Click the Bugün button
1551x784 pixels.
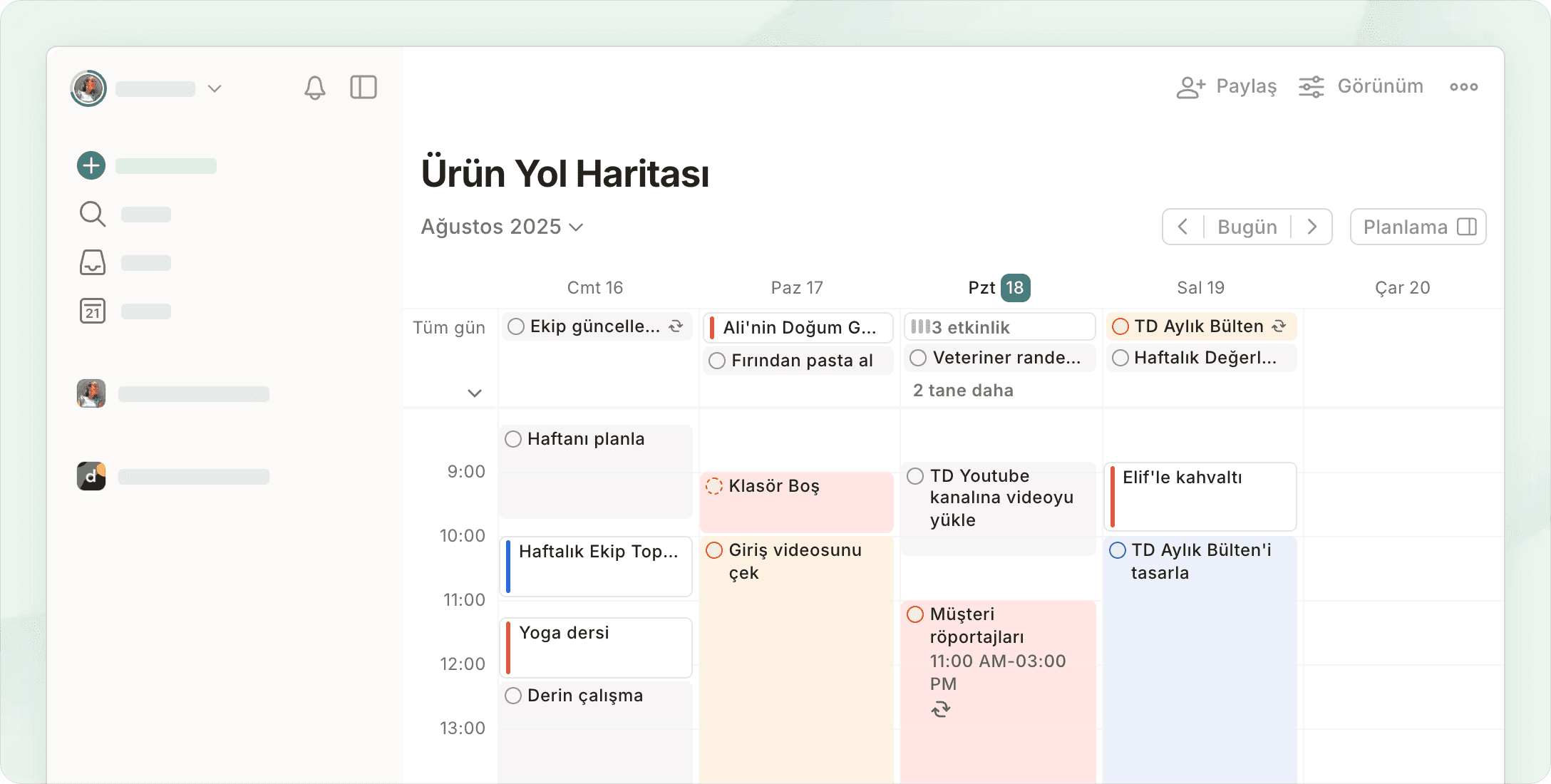click(1247, 227)
